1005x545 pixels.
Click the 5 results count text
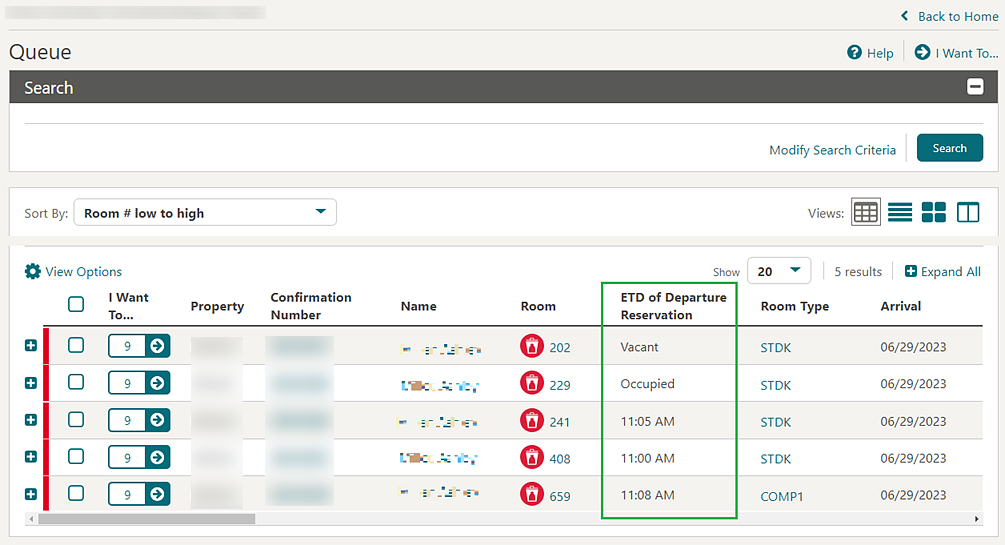tap(858, 272)
